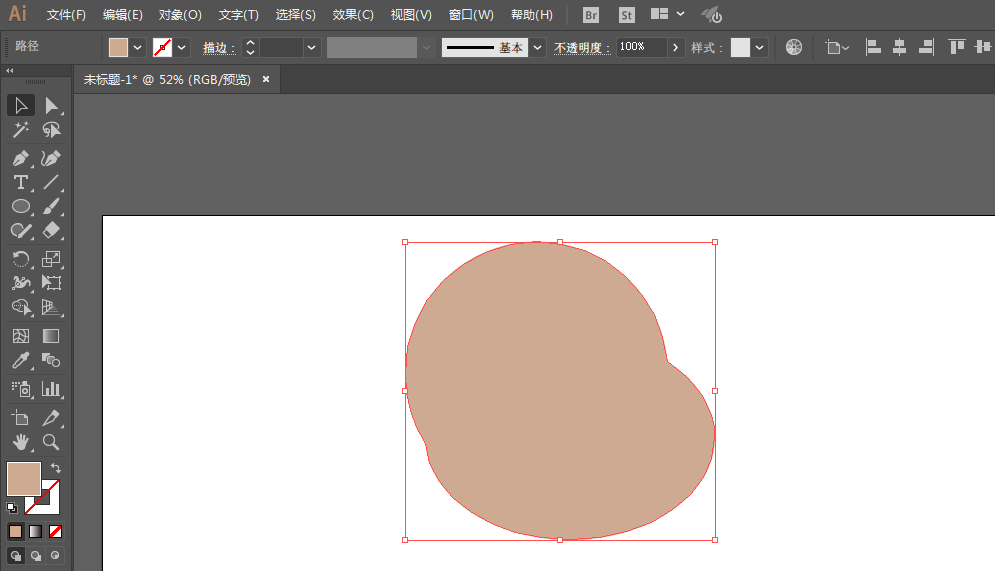995x571 pixels.
Task: Expand the stroke weight dropdown
Action: (312, 47)
